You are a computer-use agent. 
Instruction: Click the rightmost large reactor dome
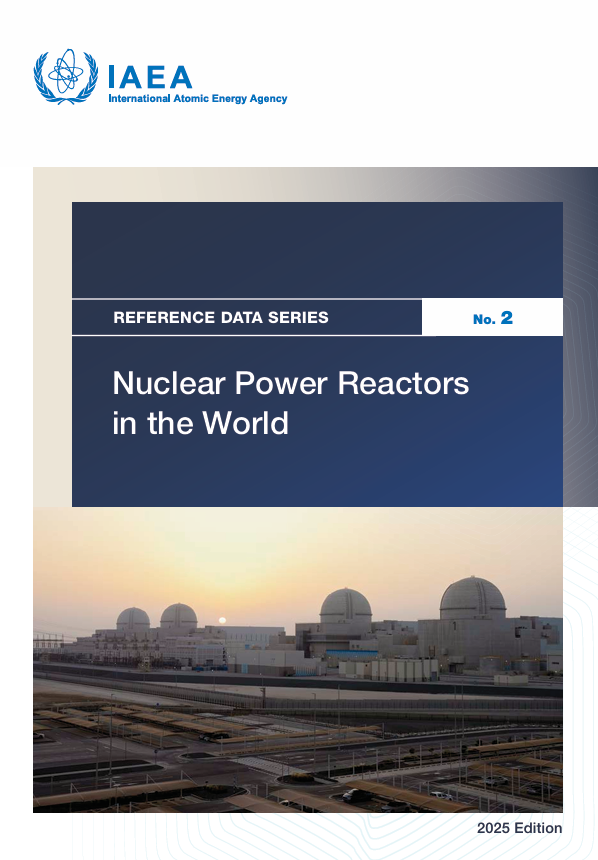click(472, 598)
